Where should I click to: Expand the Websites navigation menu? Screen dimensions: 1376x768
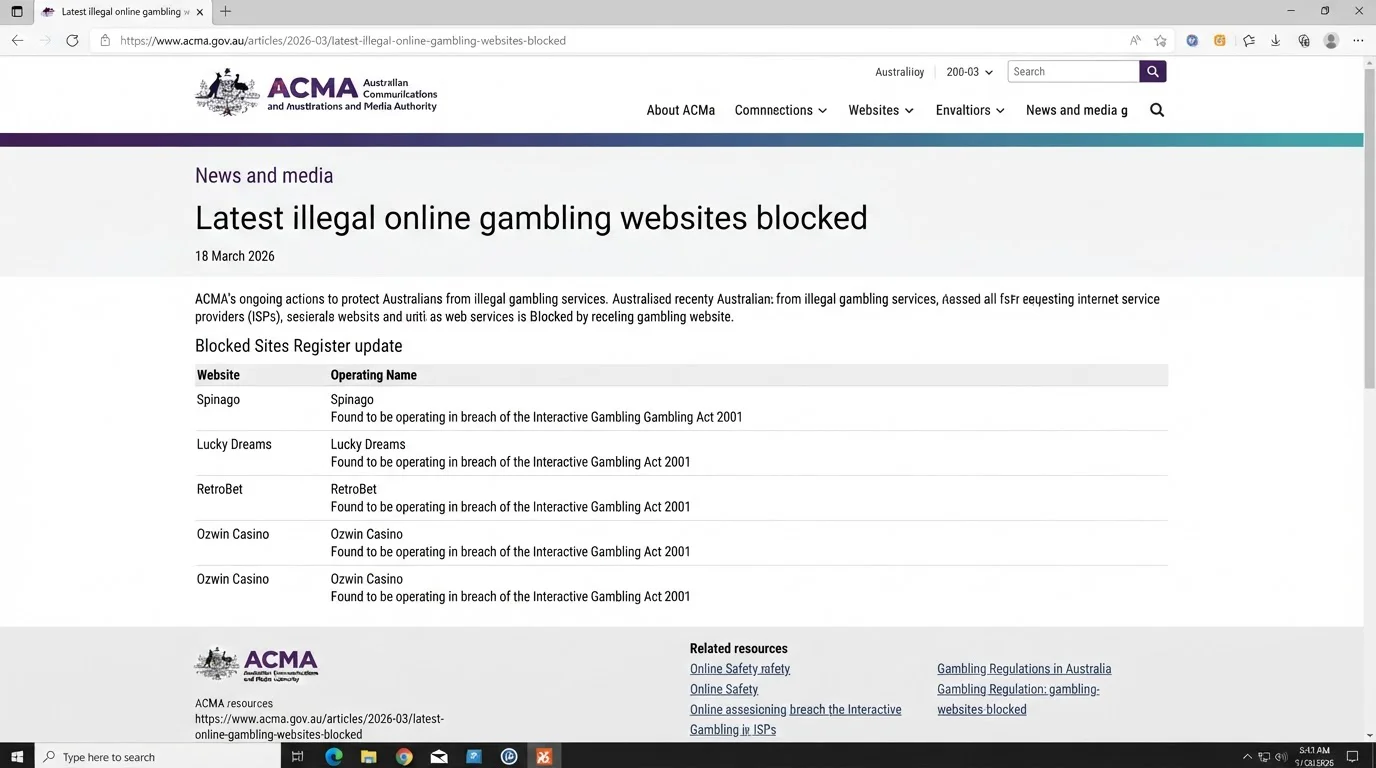point(881,110)
